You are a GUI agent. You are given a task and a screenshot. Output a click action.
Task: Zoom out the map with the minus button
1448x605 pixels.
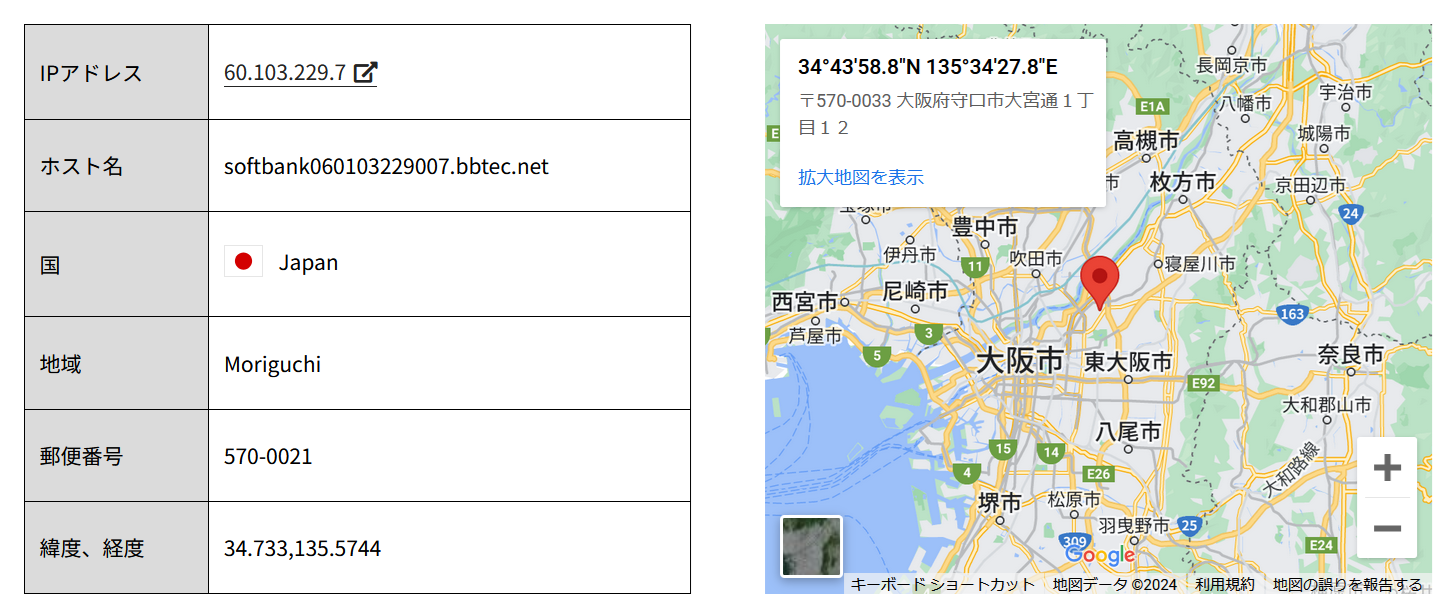pyautogui.click(x=1387, y=528)
